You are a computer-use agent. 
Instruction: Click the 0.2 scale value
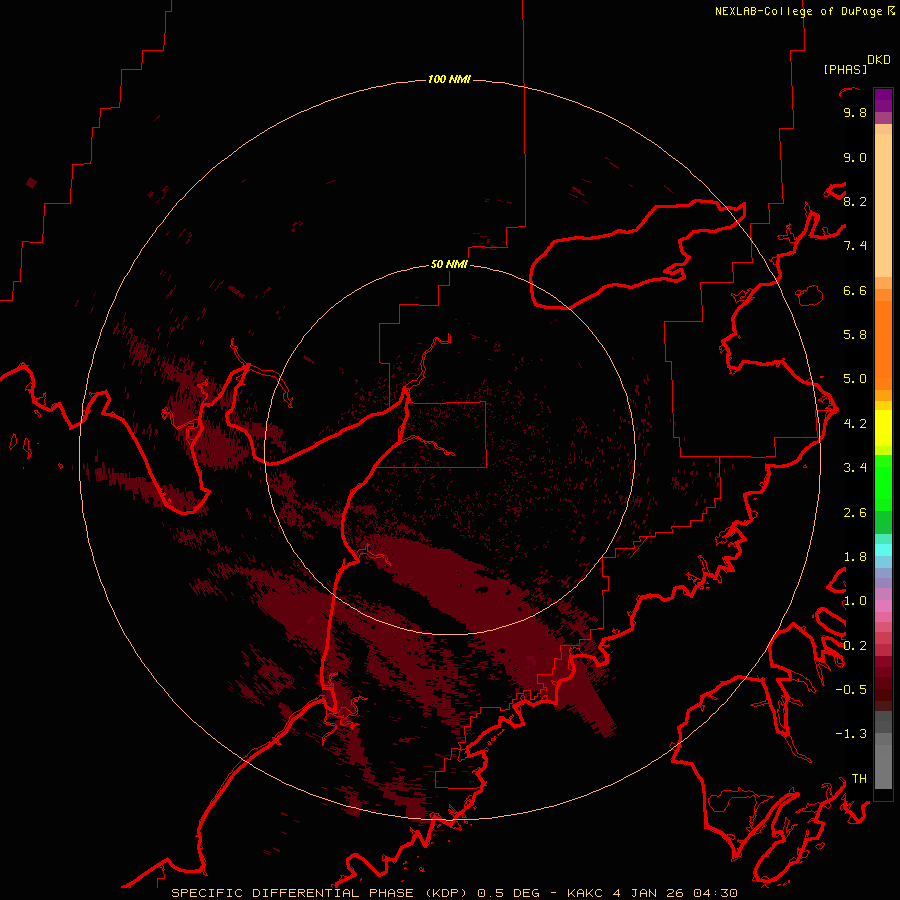tap(855, 646)
